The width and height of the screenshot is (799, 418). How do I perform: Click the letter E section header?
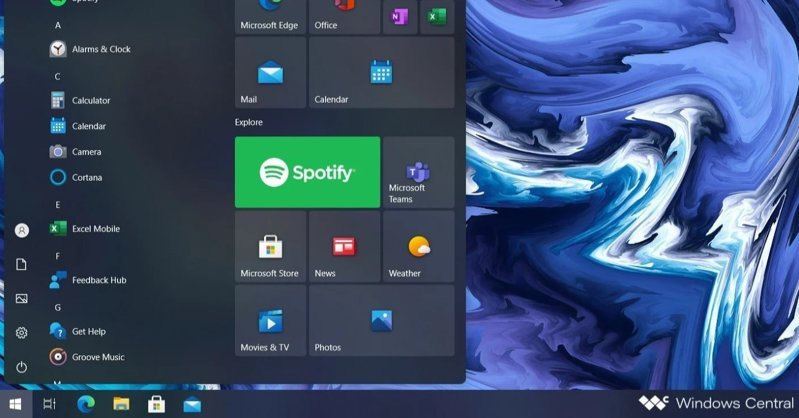(x=58, y=204)
